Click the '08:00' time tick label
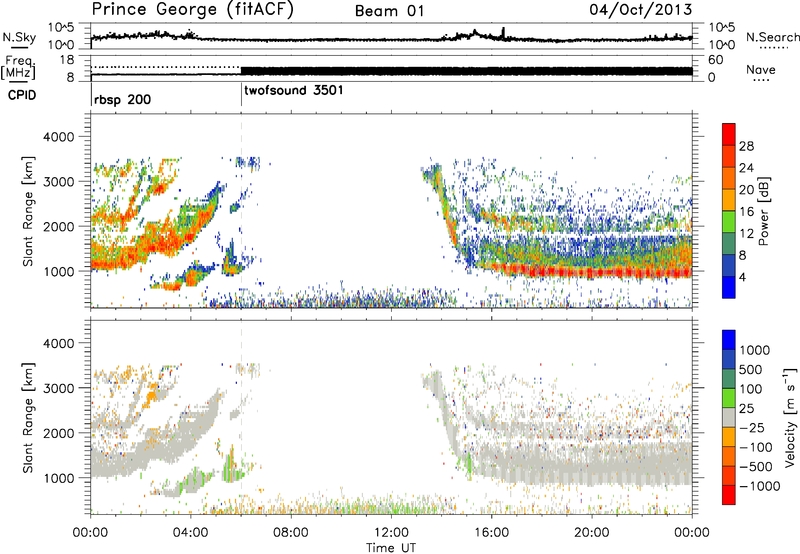The width and height of the screenshot is (800, 554). (291, 533)
